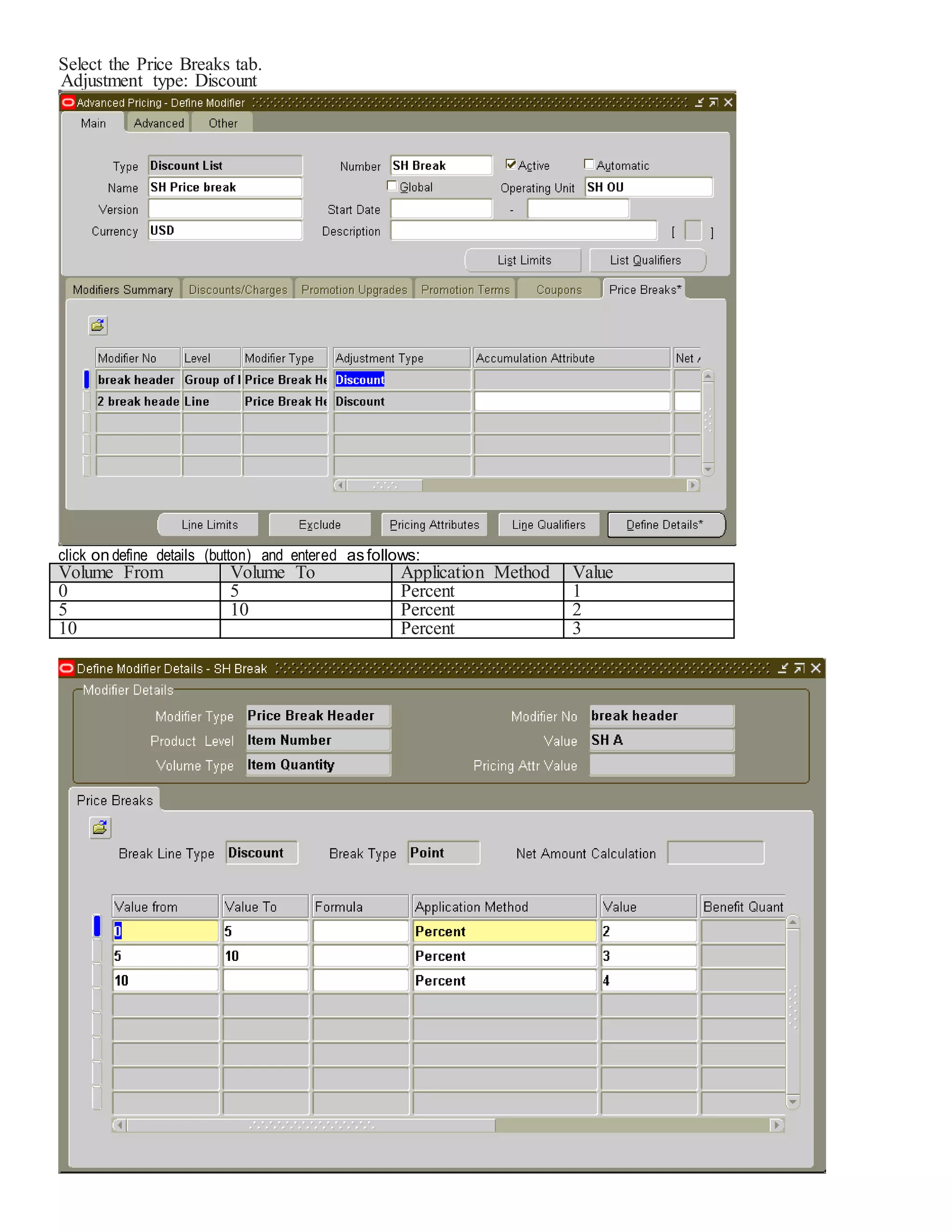Close the Advanced Pricing Define Modifier window
Image resolution: width=952 pixels, height=1232 pixels.
click(728, 102)
